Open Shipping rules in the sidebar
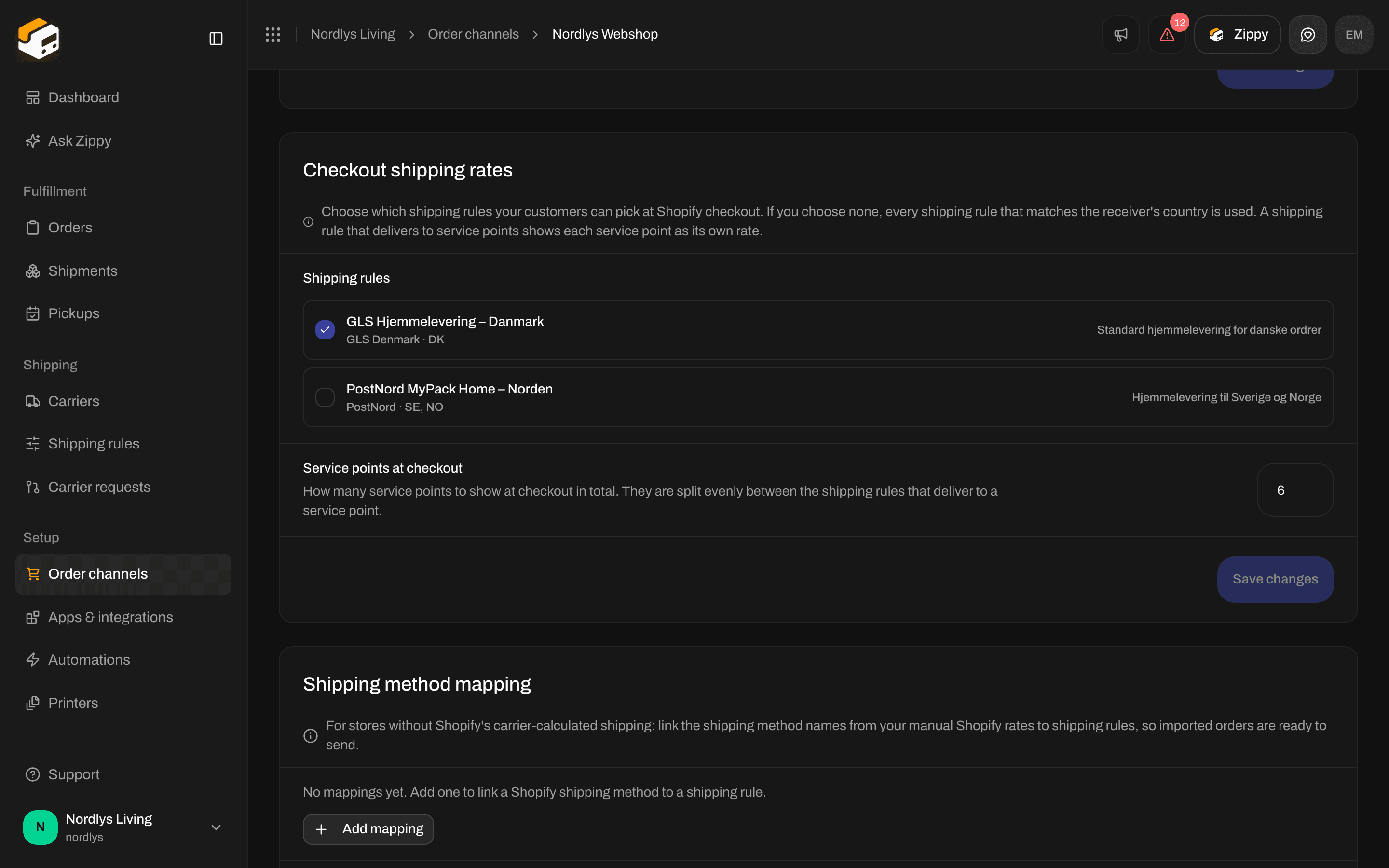This screenshot has width=1389, height=868. pos(123,444)
